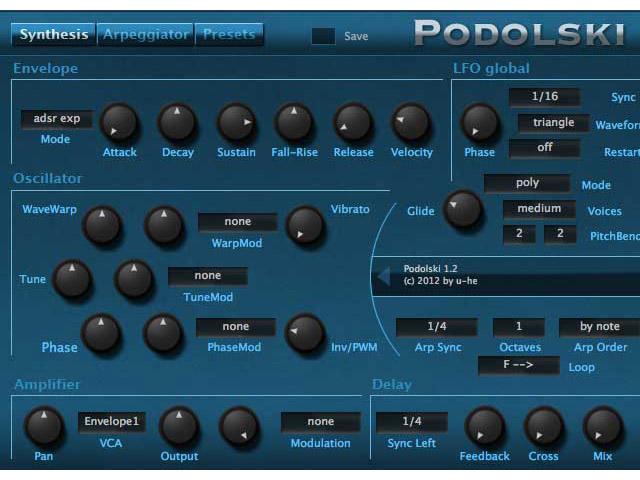Click the envelope Attack knob
The height and width of the screenshot is (480, 640).
(119, 122)
